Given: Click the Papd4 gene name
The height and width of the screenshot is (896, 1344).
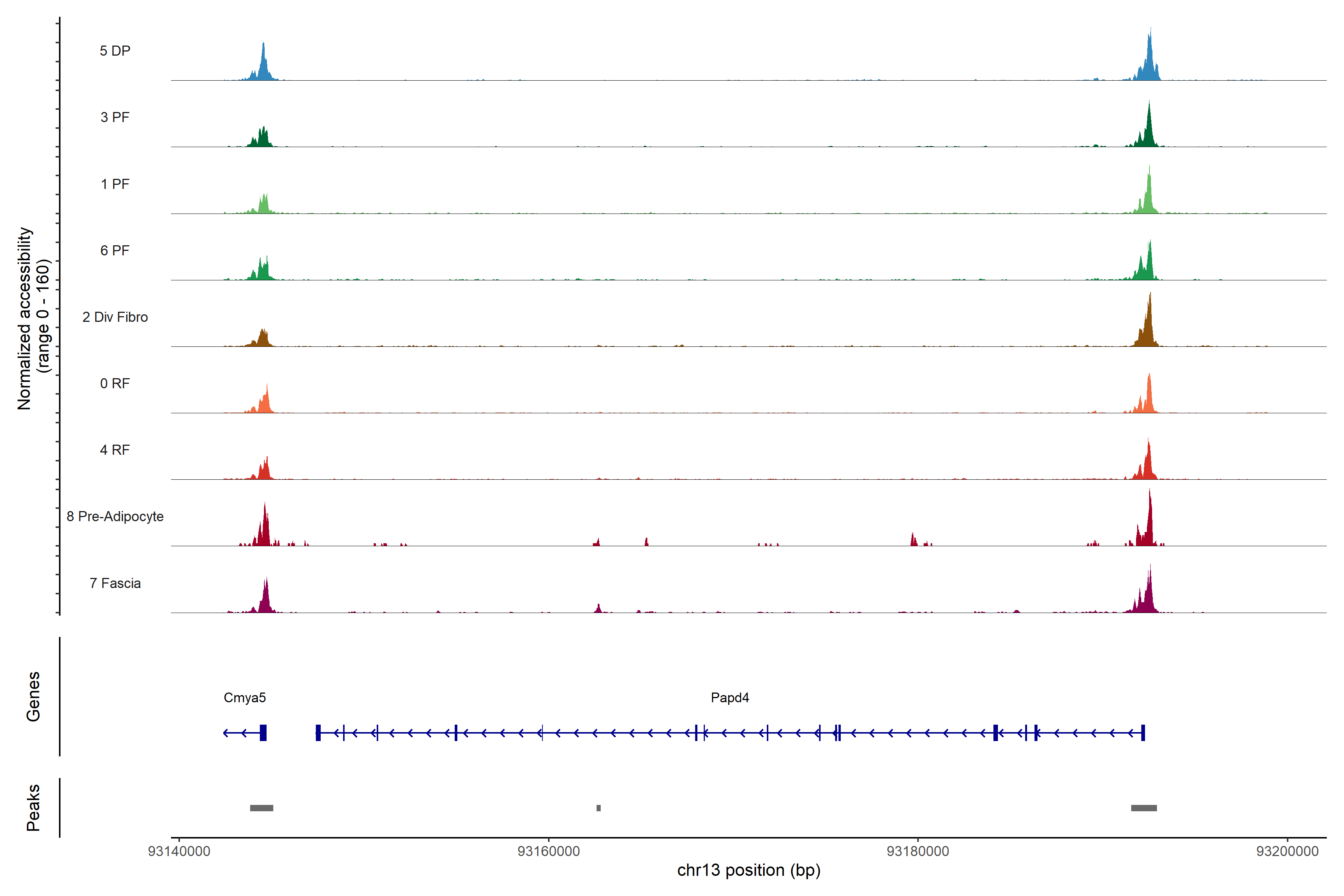Looking at the screenshot, I should (730, 697).
